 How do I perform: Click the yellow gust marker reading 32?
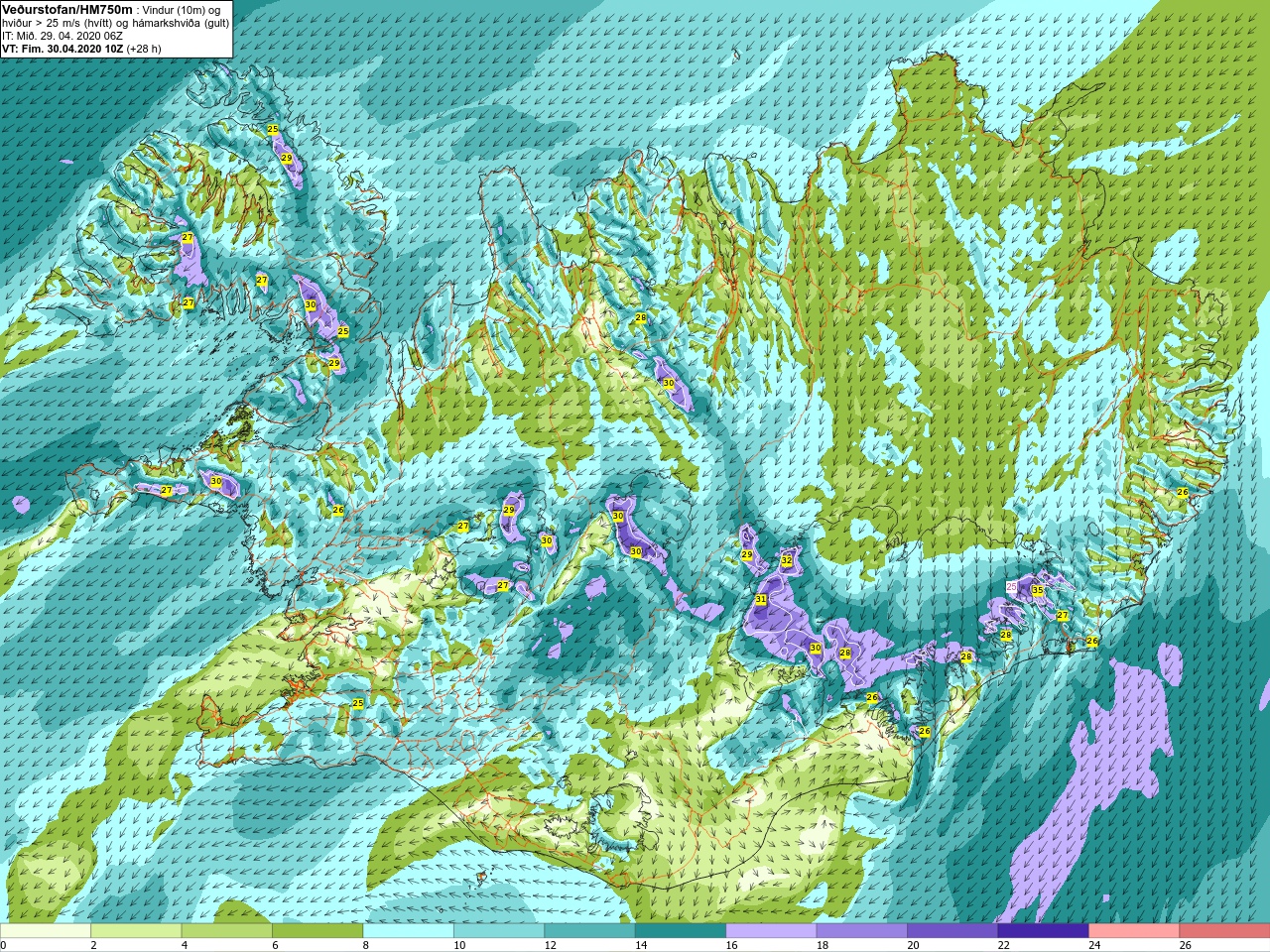click(x=787, y=560)
